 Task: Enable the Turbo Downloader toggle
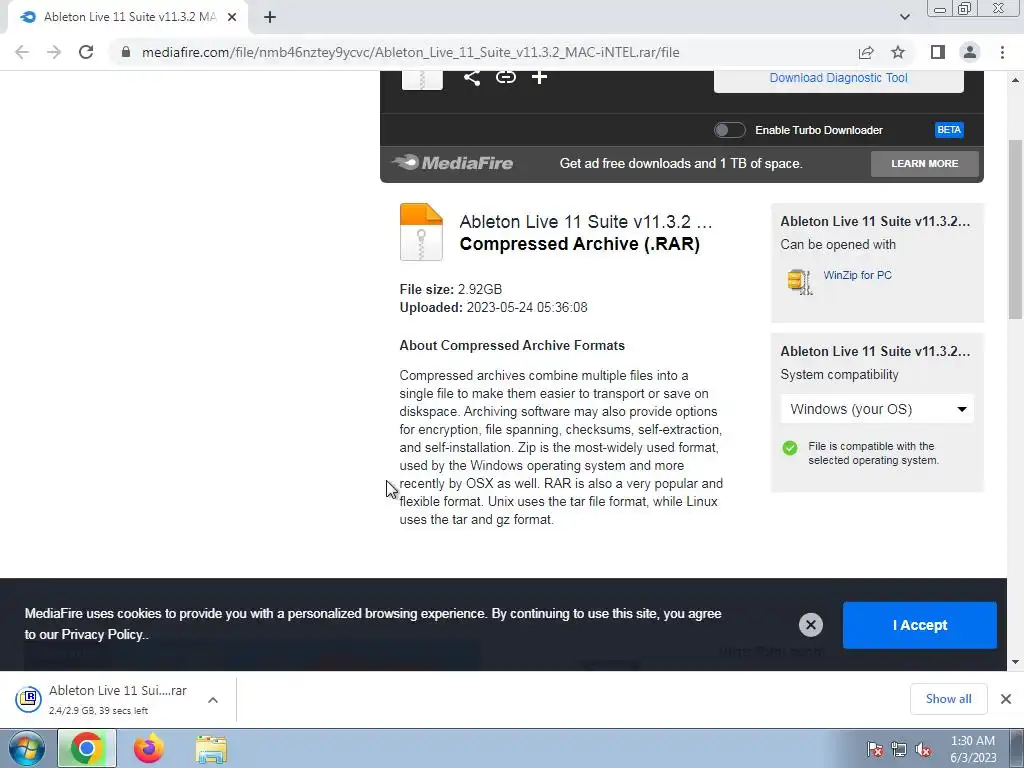[x=729, y=130]
